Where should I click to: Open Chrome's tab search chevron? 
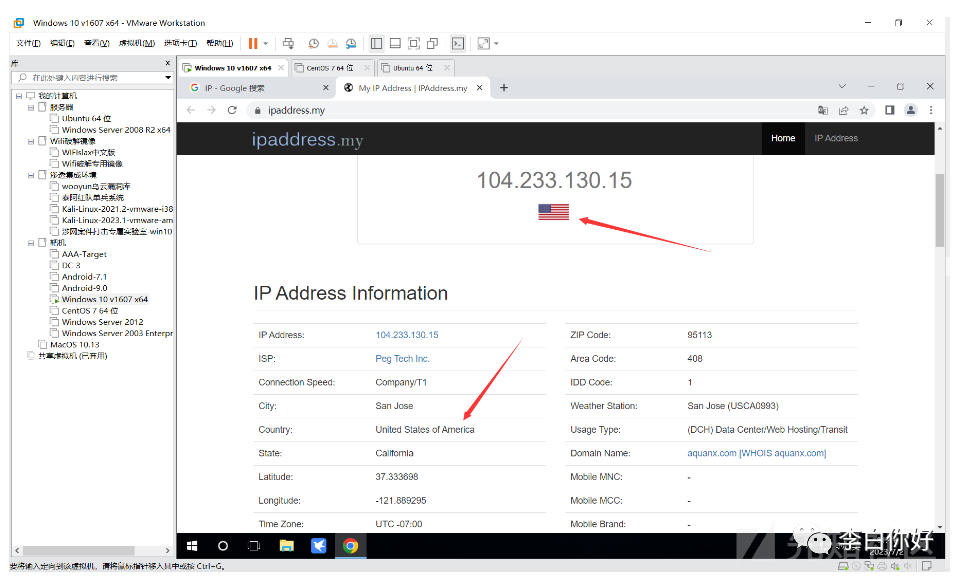(842, 86)
